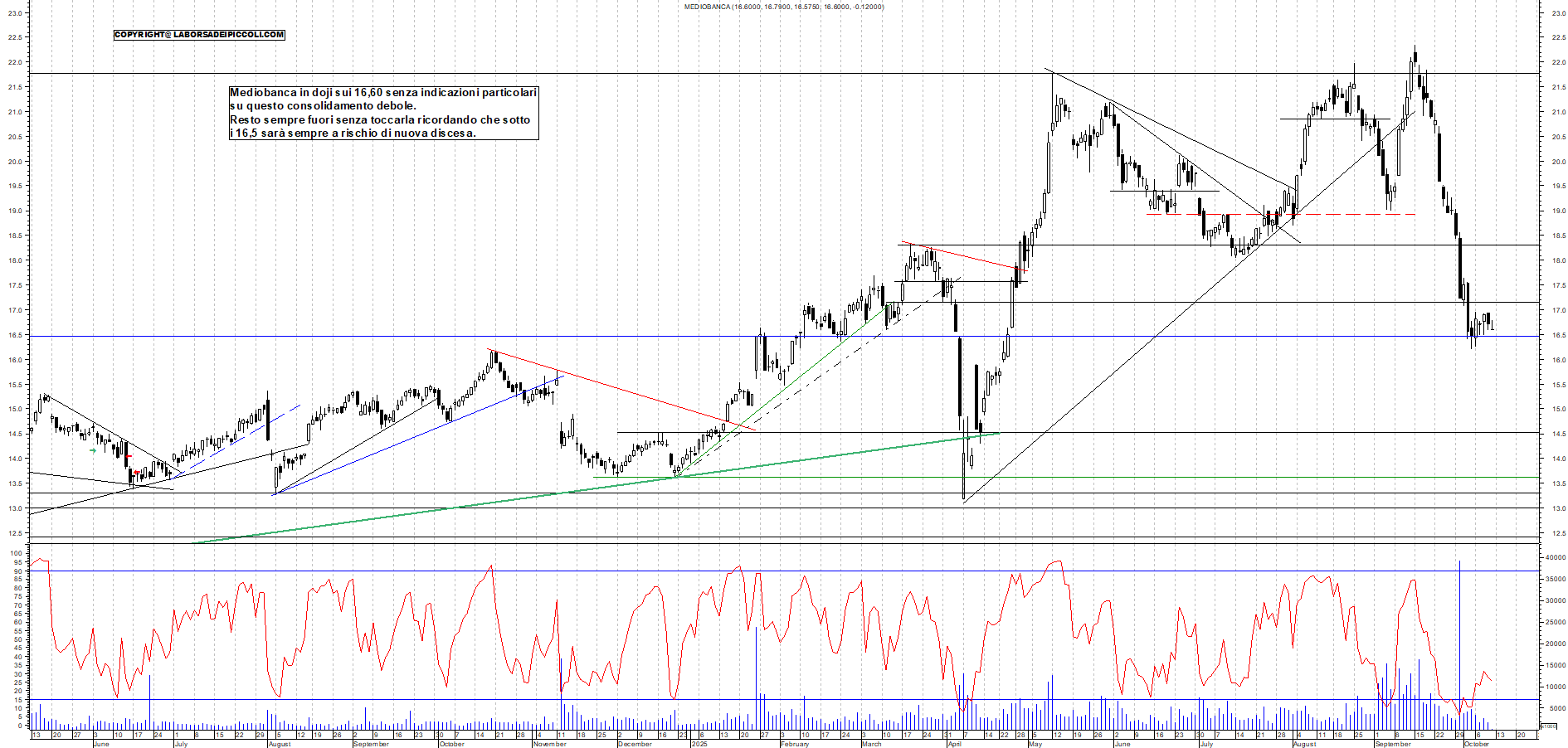Click the MEDIOBANCA price title at top
The image size is (1568, 748).
pos(783,7)
